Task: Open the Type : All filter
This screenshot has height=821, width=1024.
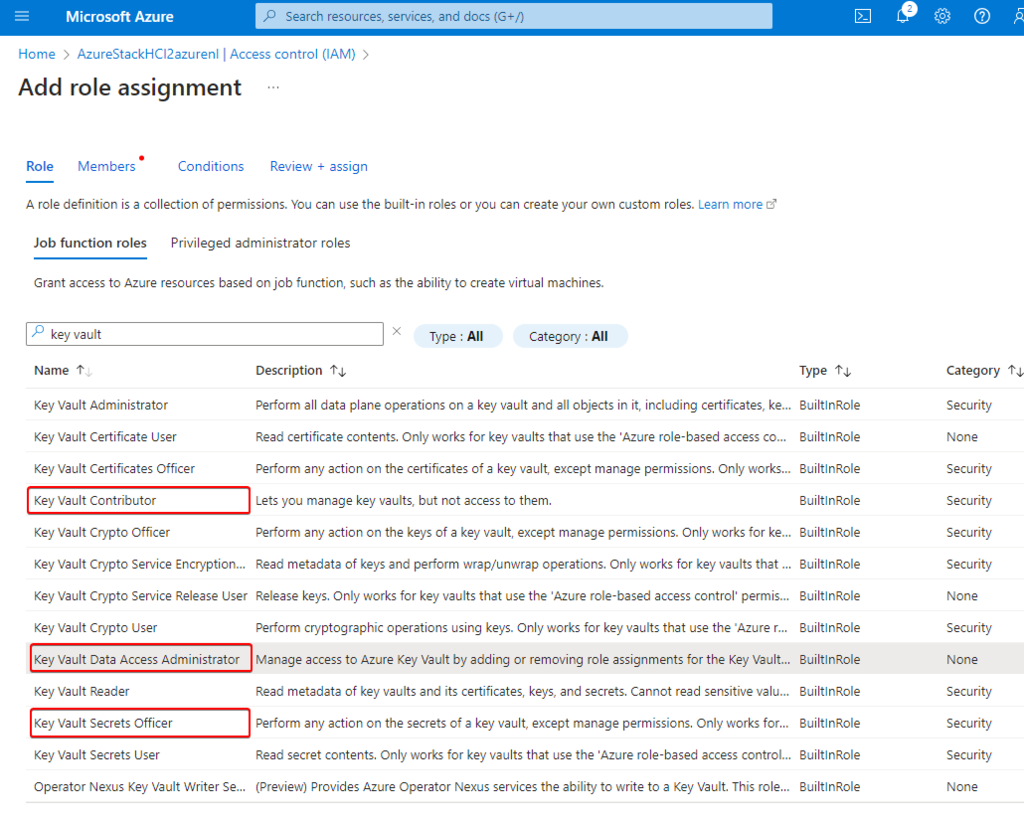Action: pos(457,337)
